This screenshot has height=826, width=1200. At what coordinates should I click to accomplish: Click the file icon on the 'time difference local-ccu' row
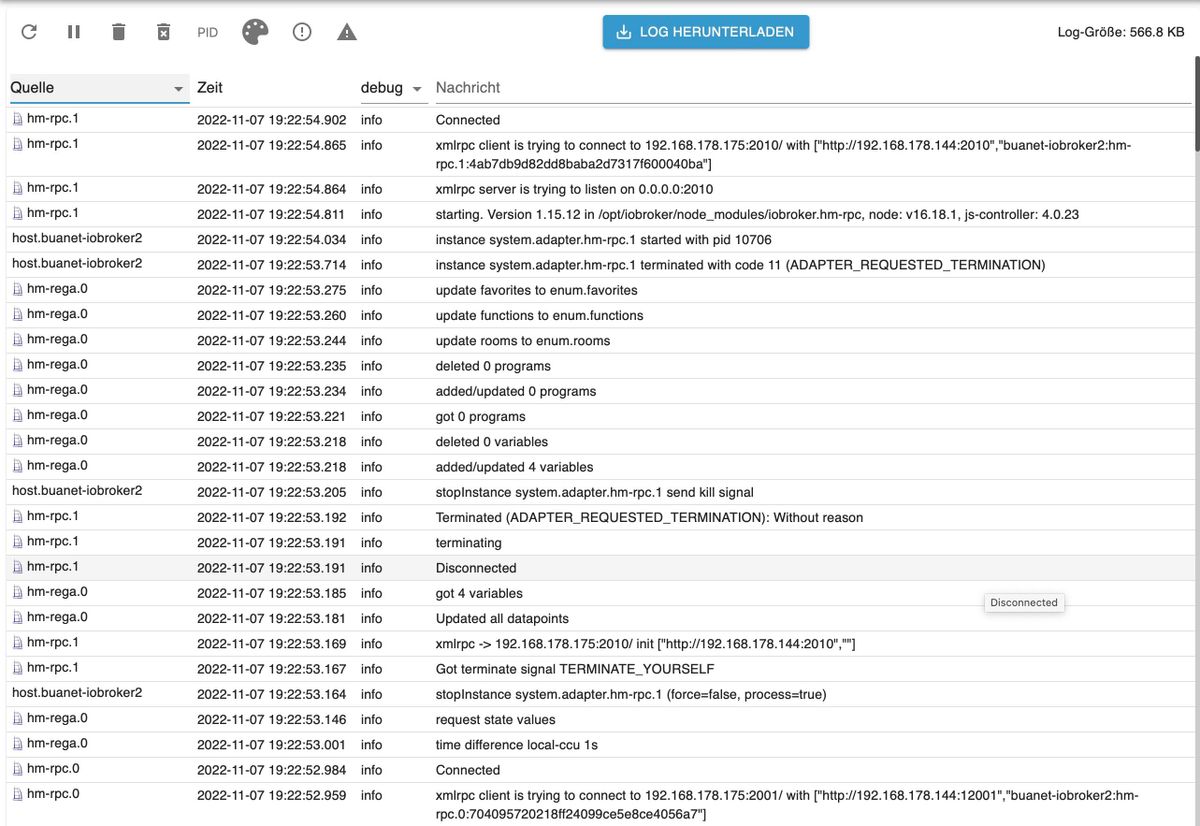[18, 744]
